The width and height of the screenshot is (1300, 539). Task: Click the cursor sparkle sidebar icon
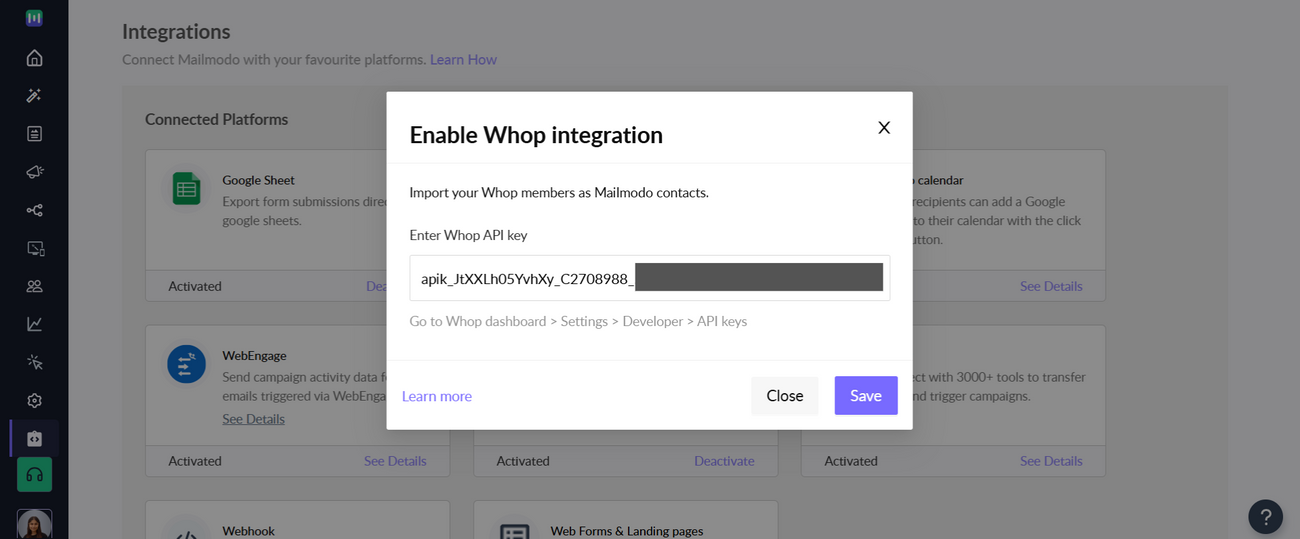[x=34, y=362]
